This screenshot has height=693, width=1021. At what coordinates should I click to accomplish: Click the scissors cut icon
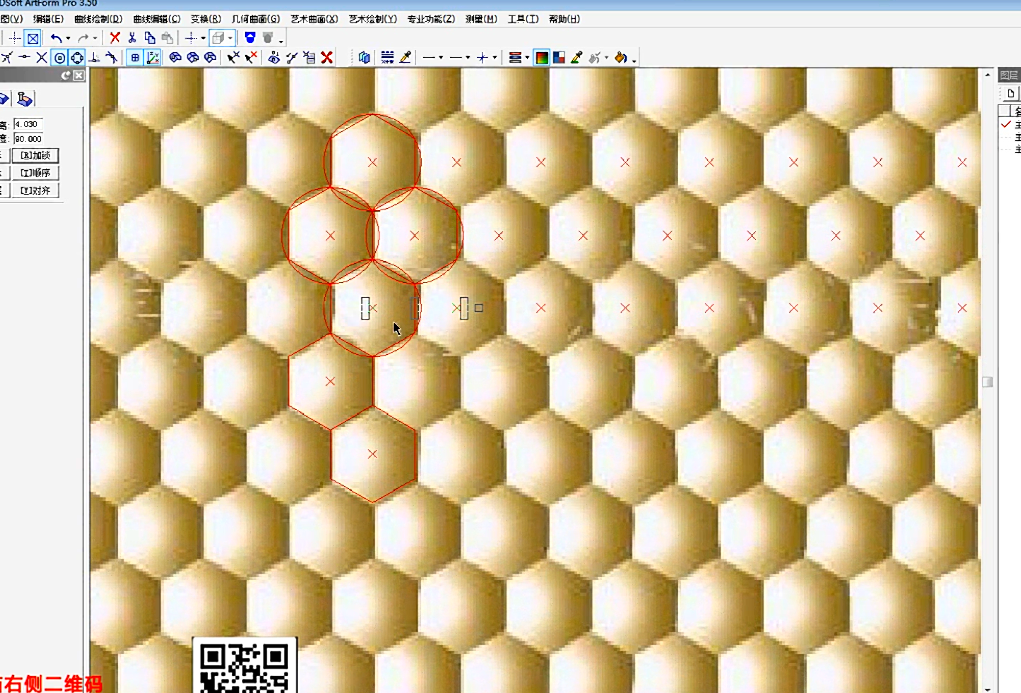(132, 38)
